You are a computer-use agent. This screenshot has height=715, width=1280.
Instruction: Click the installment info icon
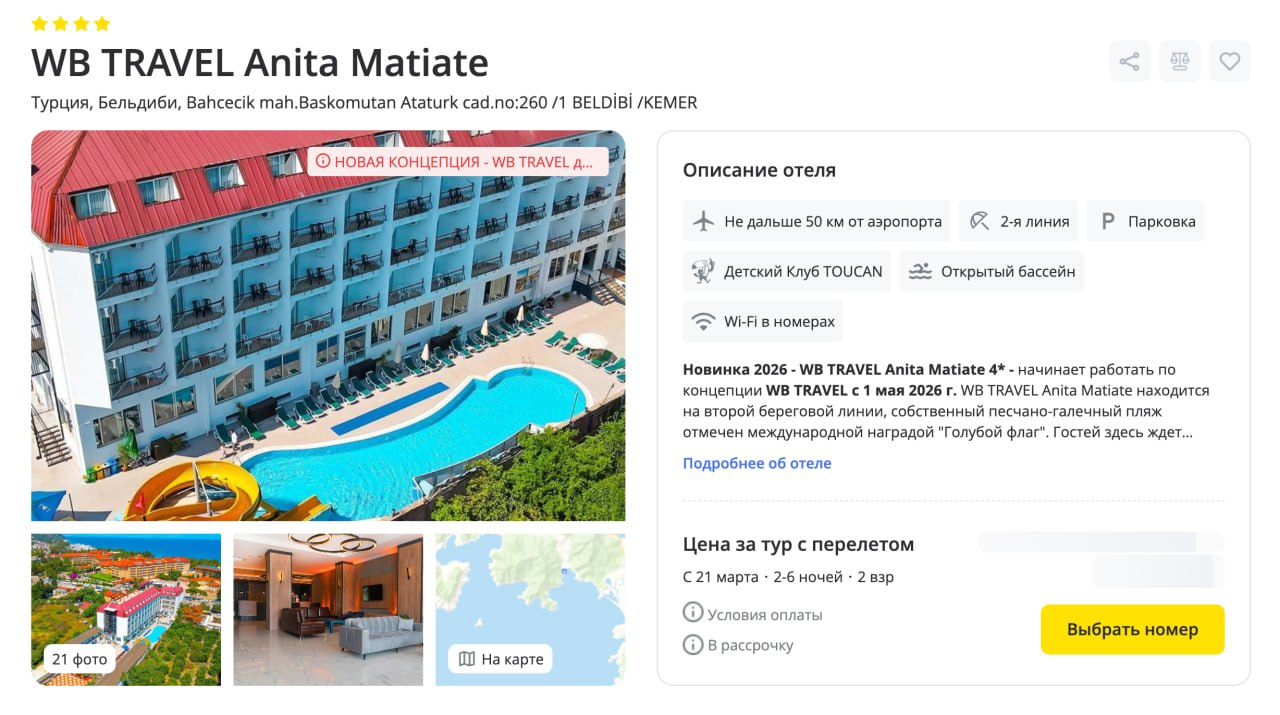[693, 644]
